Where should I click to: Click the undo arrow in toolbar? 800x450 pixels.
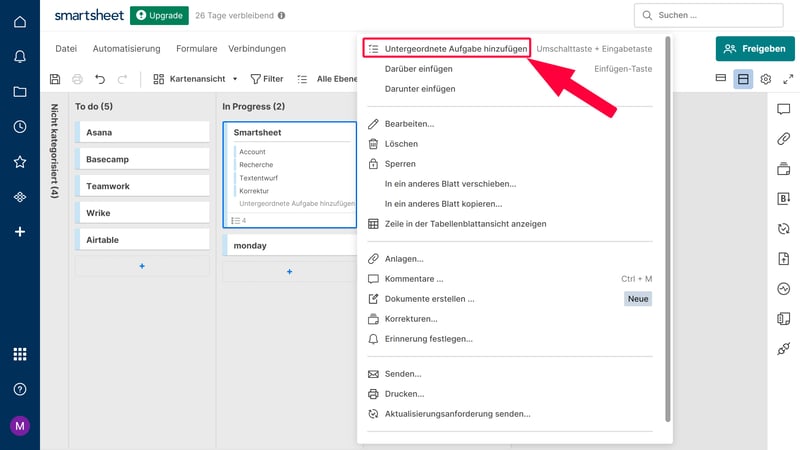coord(100,79)
